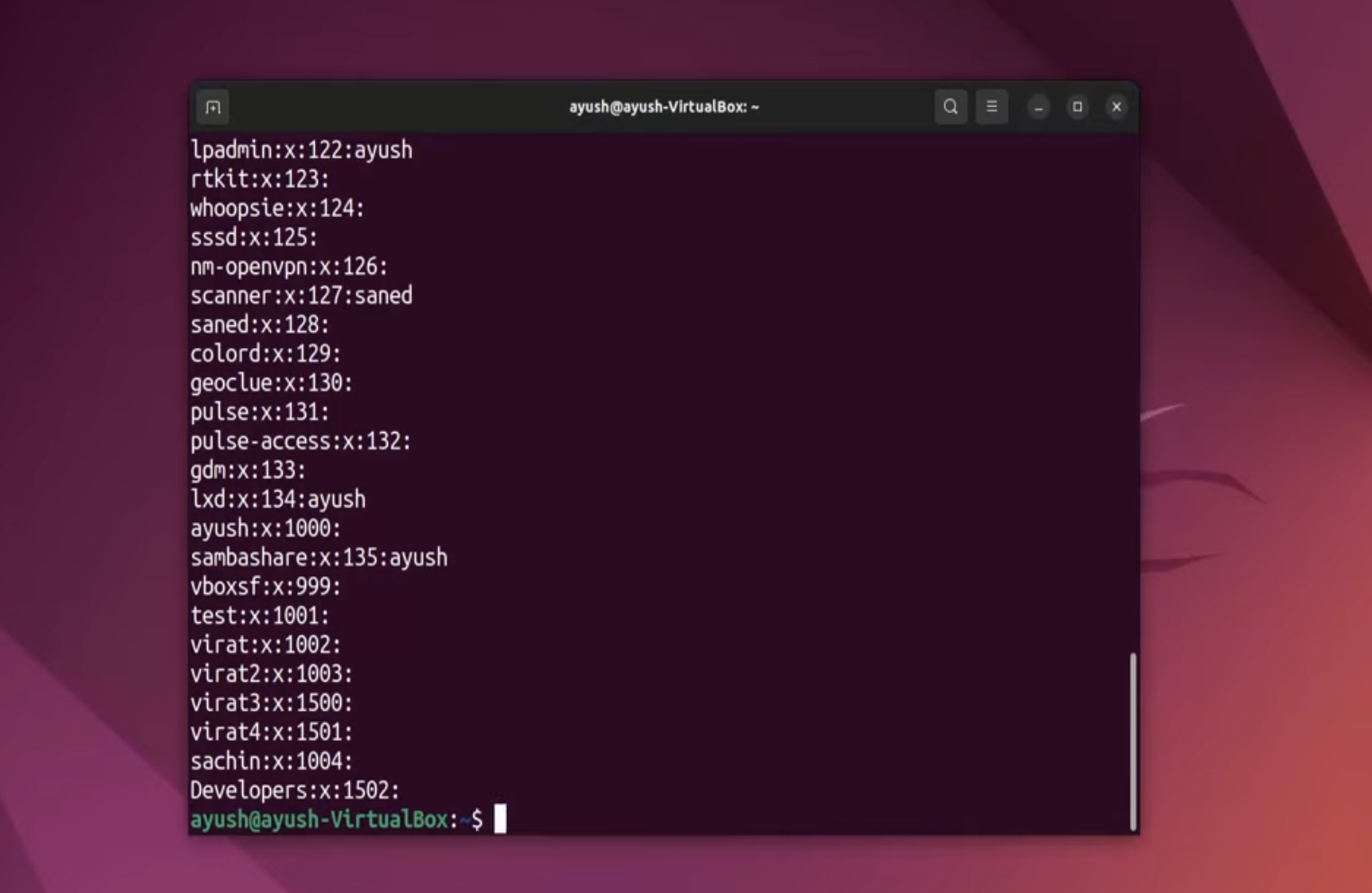Viewport: 1372px width, 893px height.
Task: Select the ayush:x:1000: line
Action: click(265, 528)
